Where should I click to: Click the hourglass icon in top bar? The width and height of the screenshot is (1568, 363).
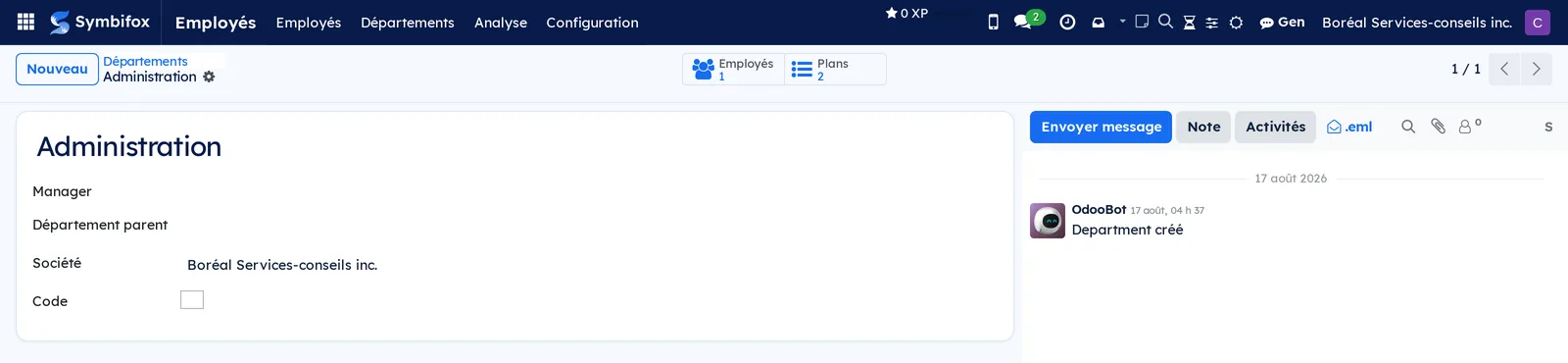(1189, 22)
